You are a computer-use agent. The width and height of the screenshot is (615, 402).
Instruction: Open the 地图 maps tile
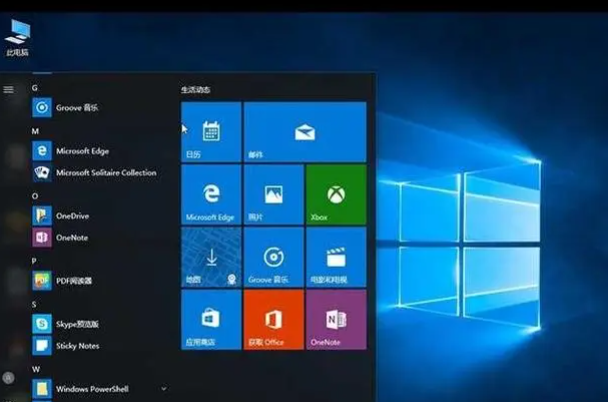(x=211, y=257)
